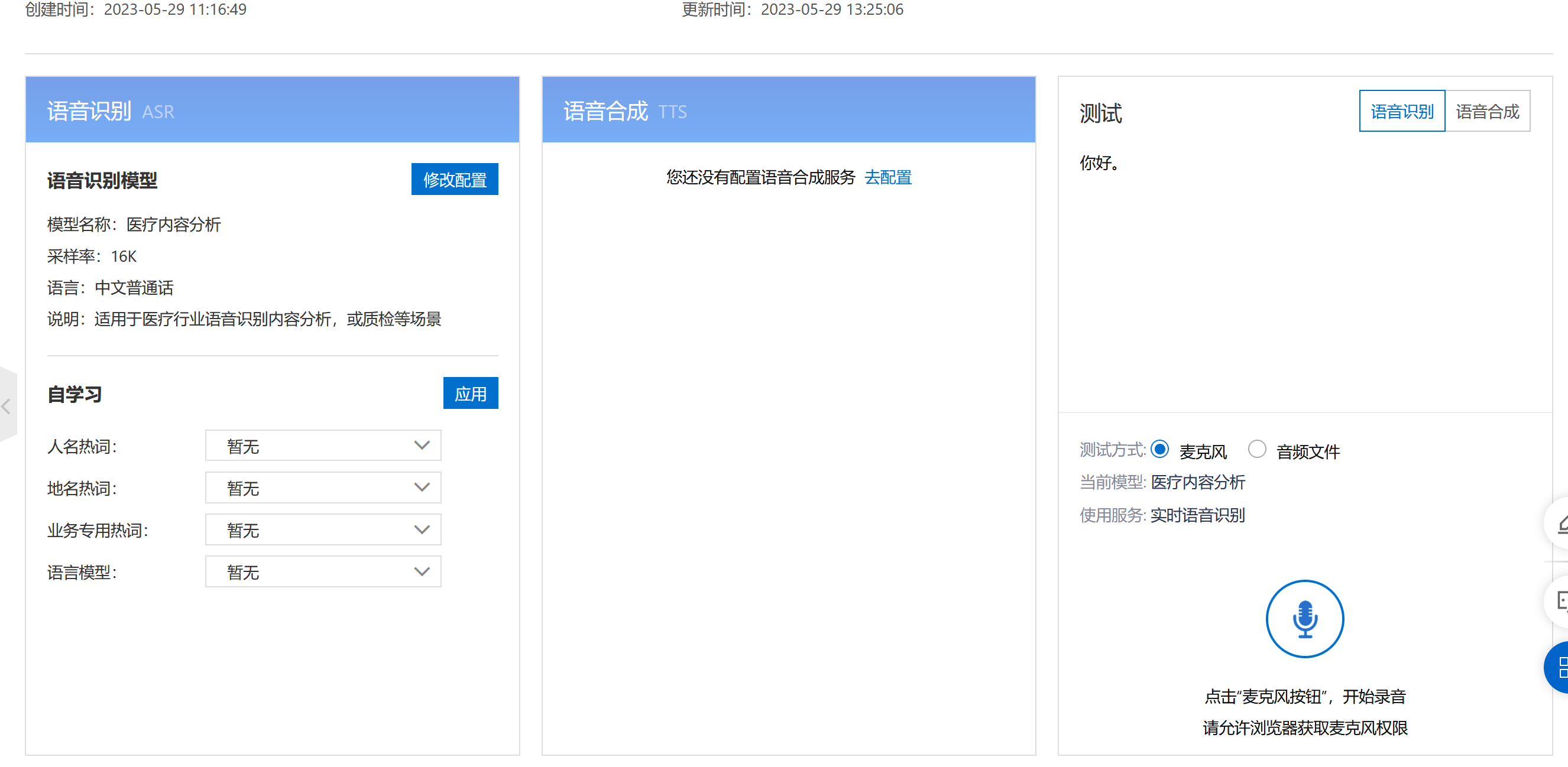Select 麦克风 test method

pyautogui.click(x=1159, y=449)
